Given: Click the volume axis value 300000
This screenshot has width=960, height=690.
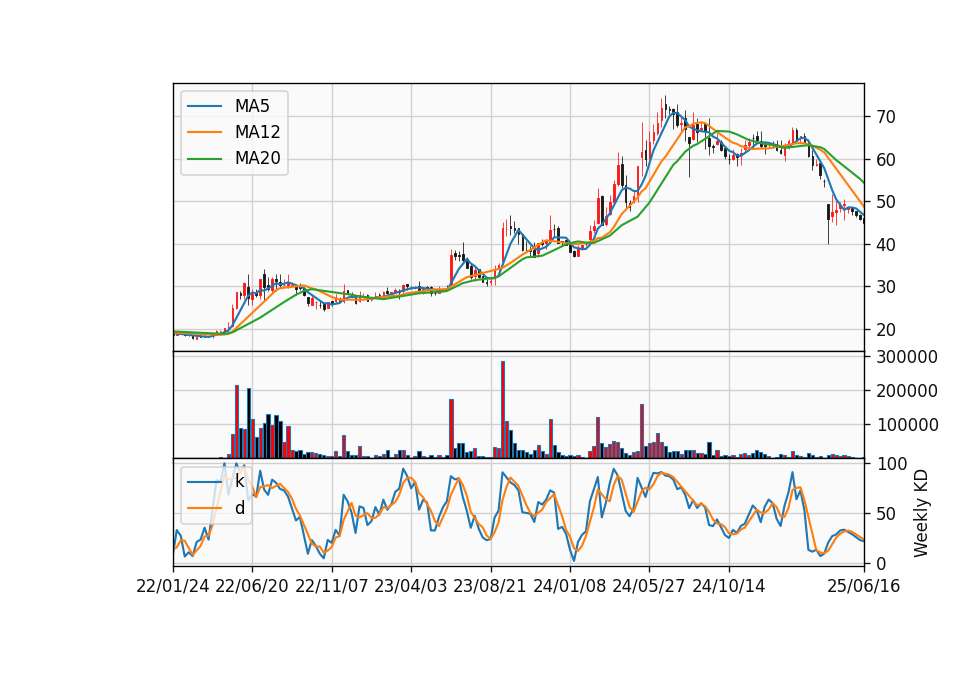Looking at the screenshot, I should coord(907,357).
